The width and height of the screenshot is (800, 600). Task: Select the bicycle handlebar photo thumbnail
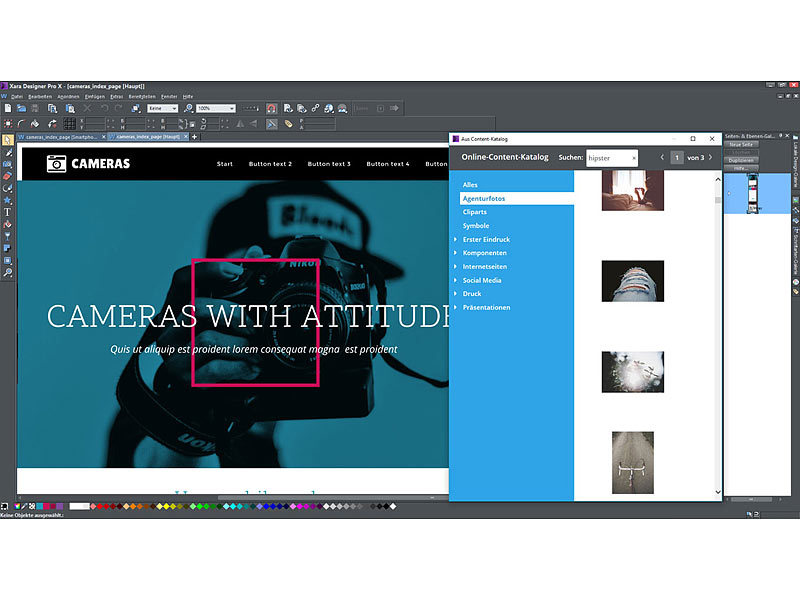(x=633, y=463)
